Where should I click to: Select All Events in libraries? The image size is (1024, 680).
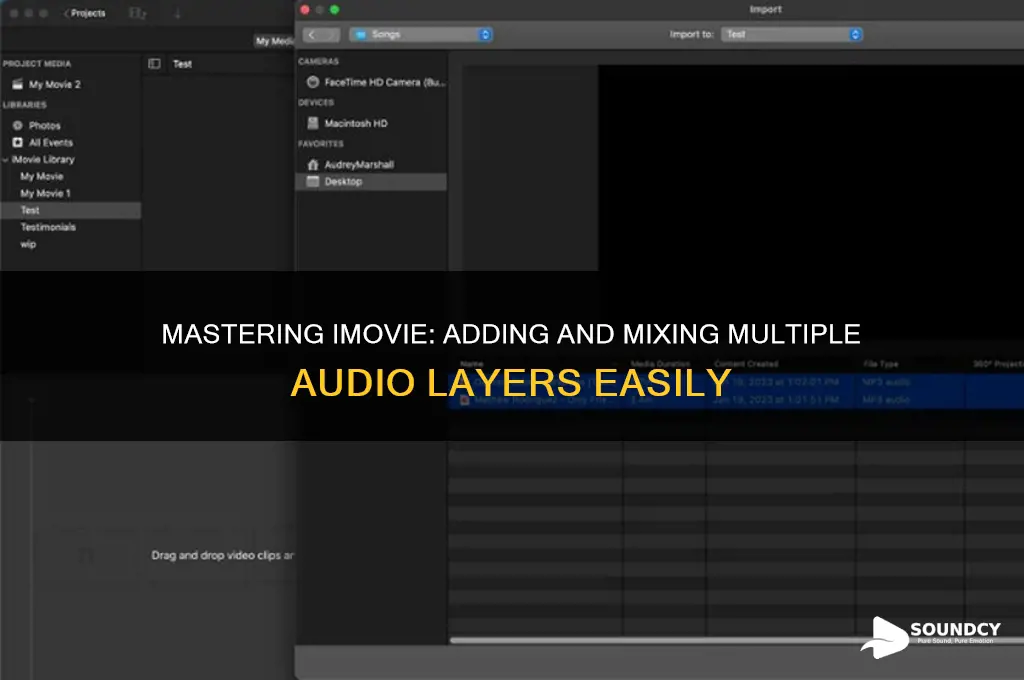[x=51, y=142]
